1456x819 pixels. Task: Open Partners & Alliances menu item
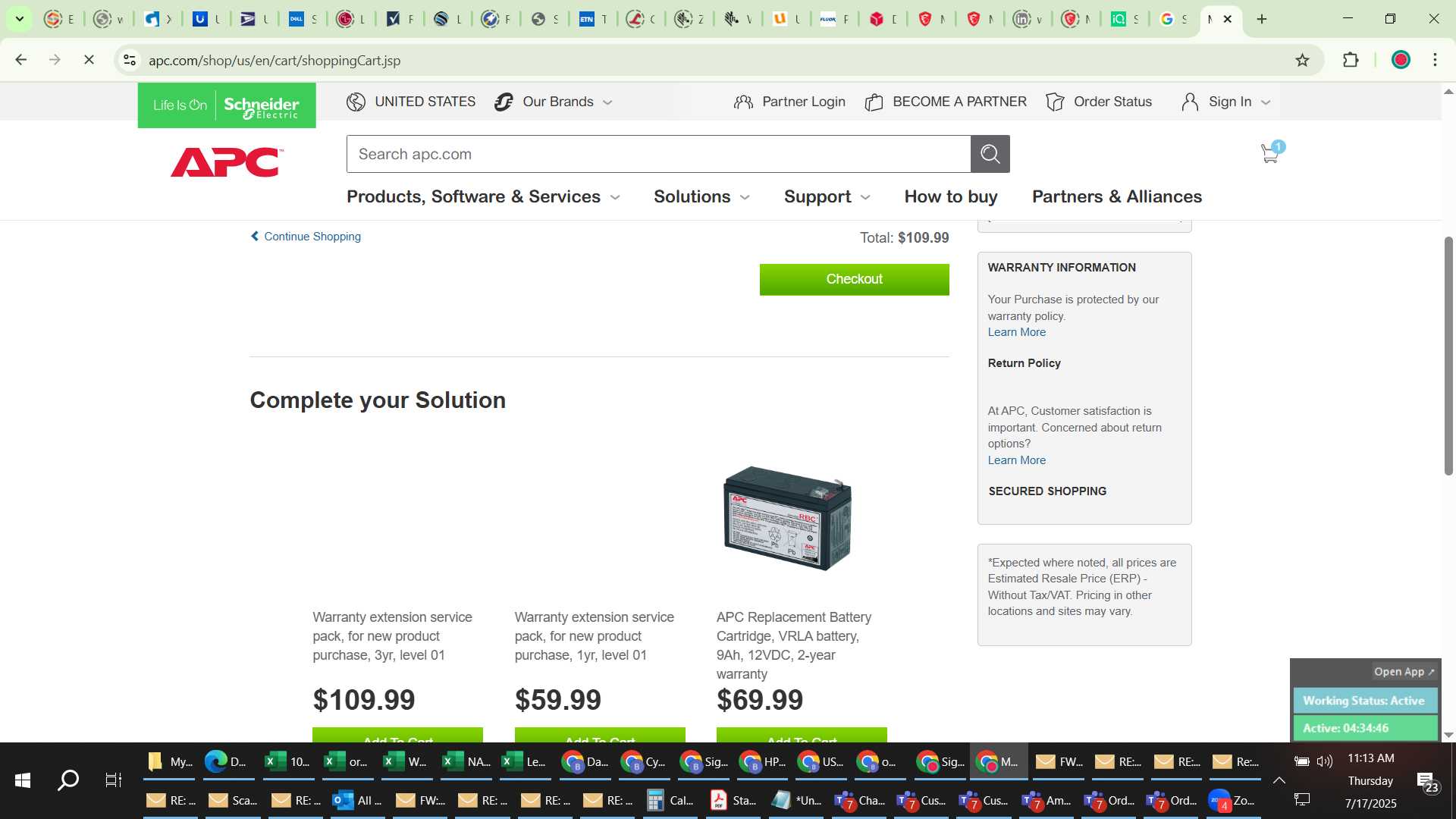1117,196
